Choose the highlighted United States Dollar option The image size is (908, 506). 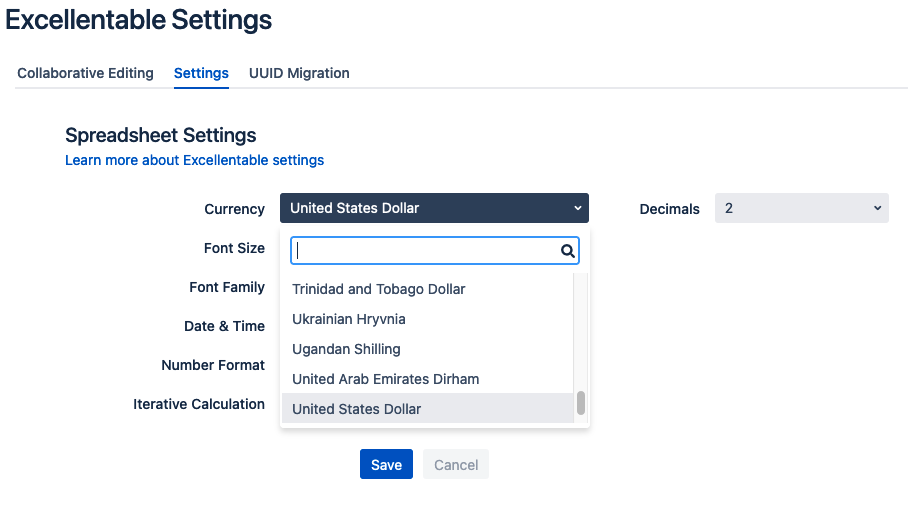pyautogui.click(x=427, y=409)
